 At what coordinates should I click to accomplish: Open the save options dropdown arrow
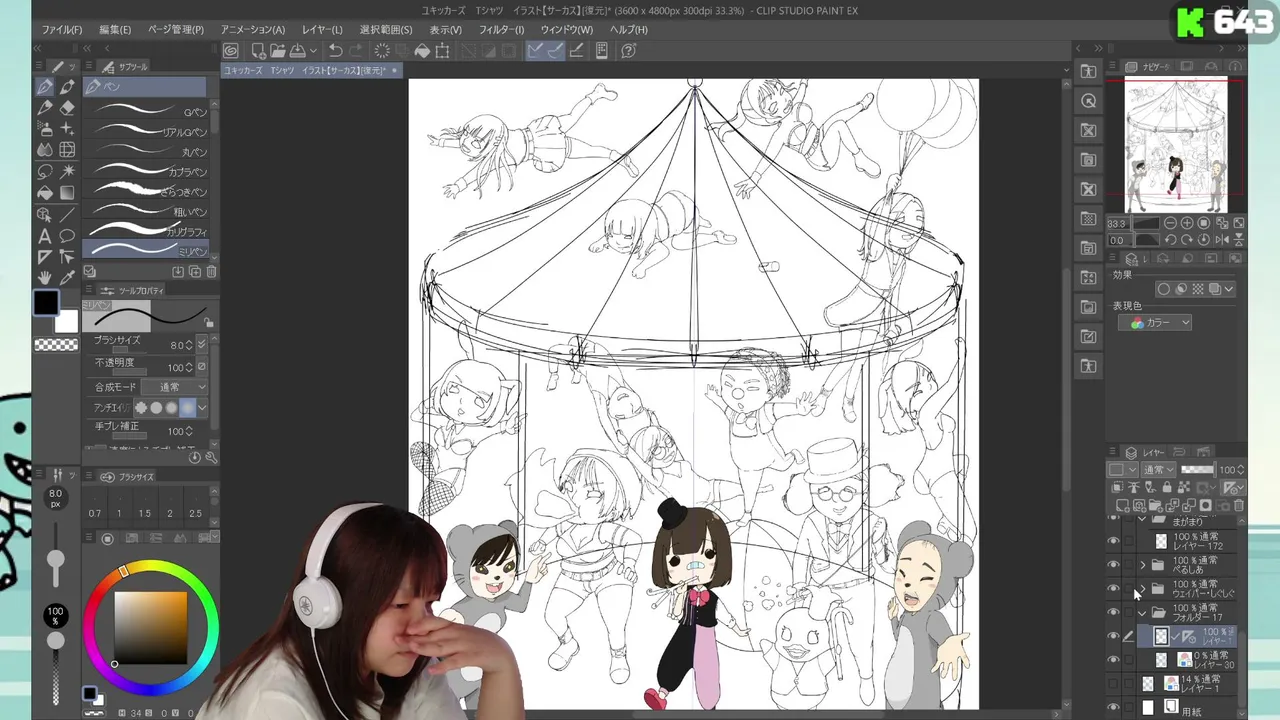(313, 50)
